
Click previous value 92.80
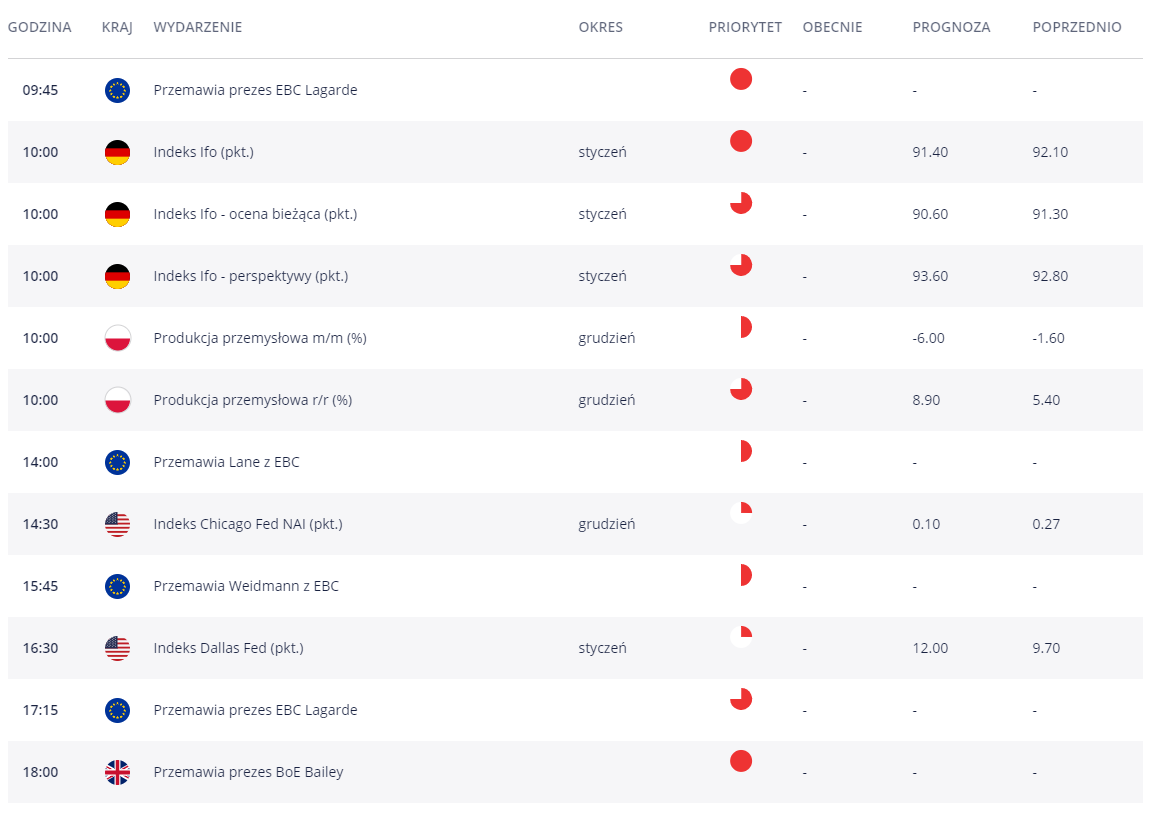coord(1050,276)
